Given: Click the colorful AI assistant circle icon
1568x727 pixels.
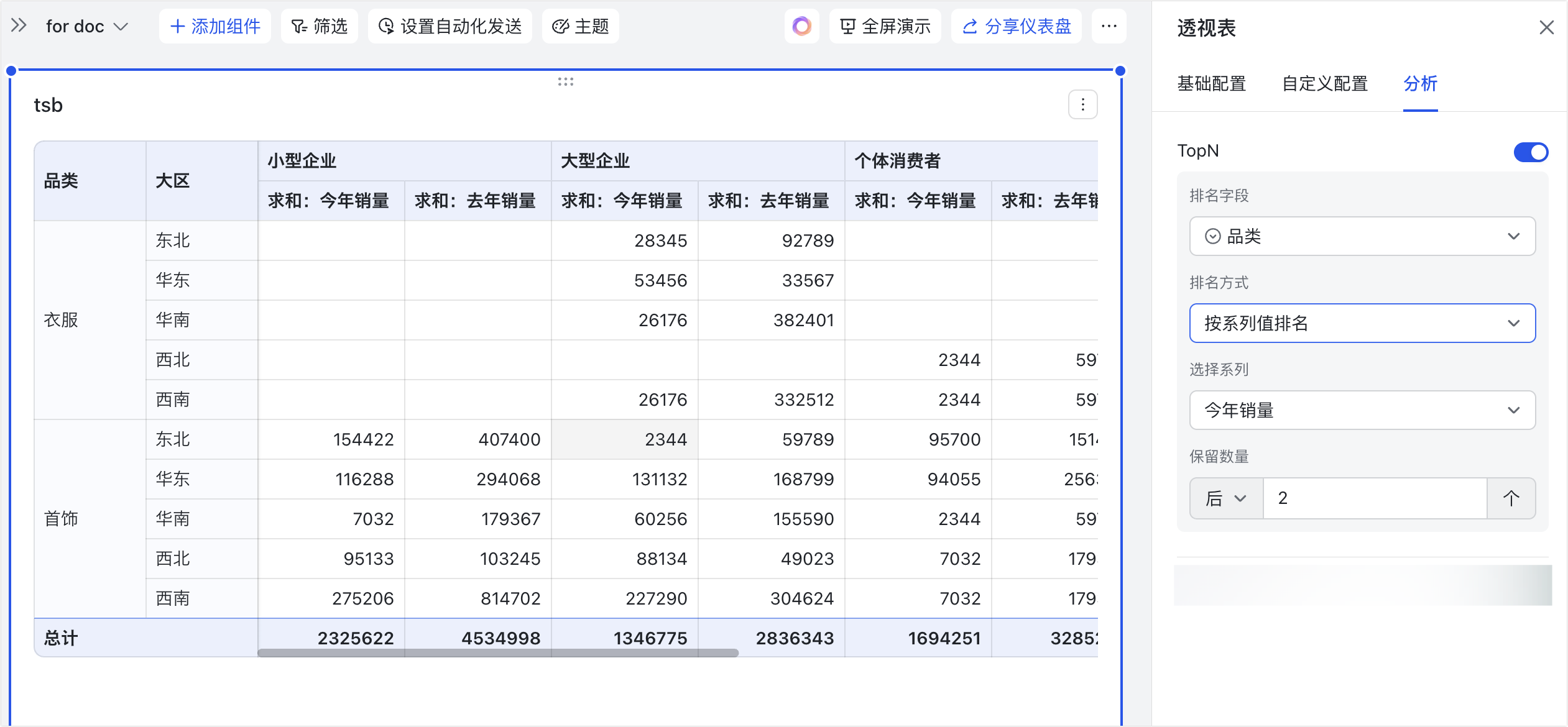Looking at the screenshot, I should click(801, 26).
